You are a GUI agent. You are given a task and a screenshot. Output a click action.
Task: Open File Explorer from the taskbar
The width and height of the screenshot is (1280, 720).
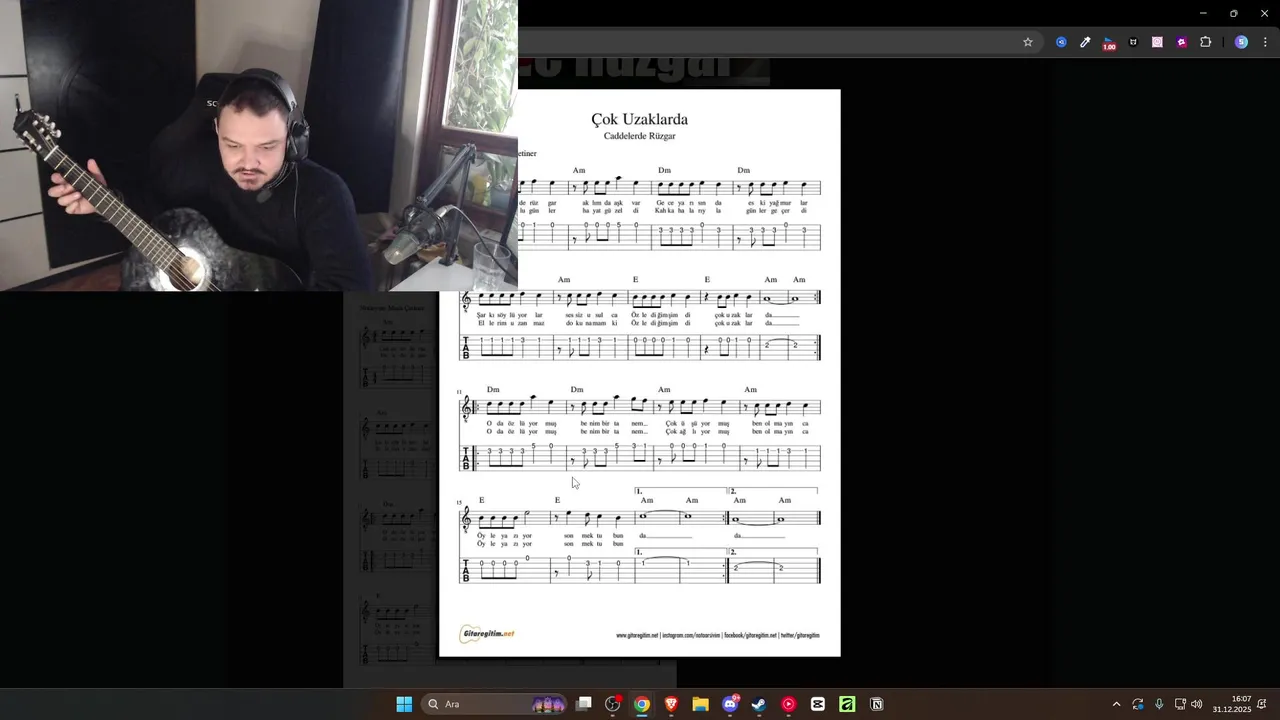tap(700, 704)
